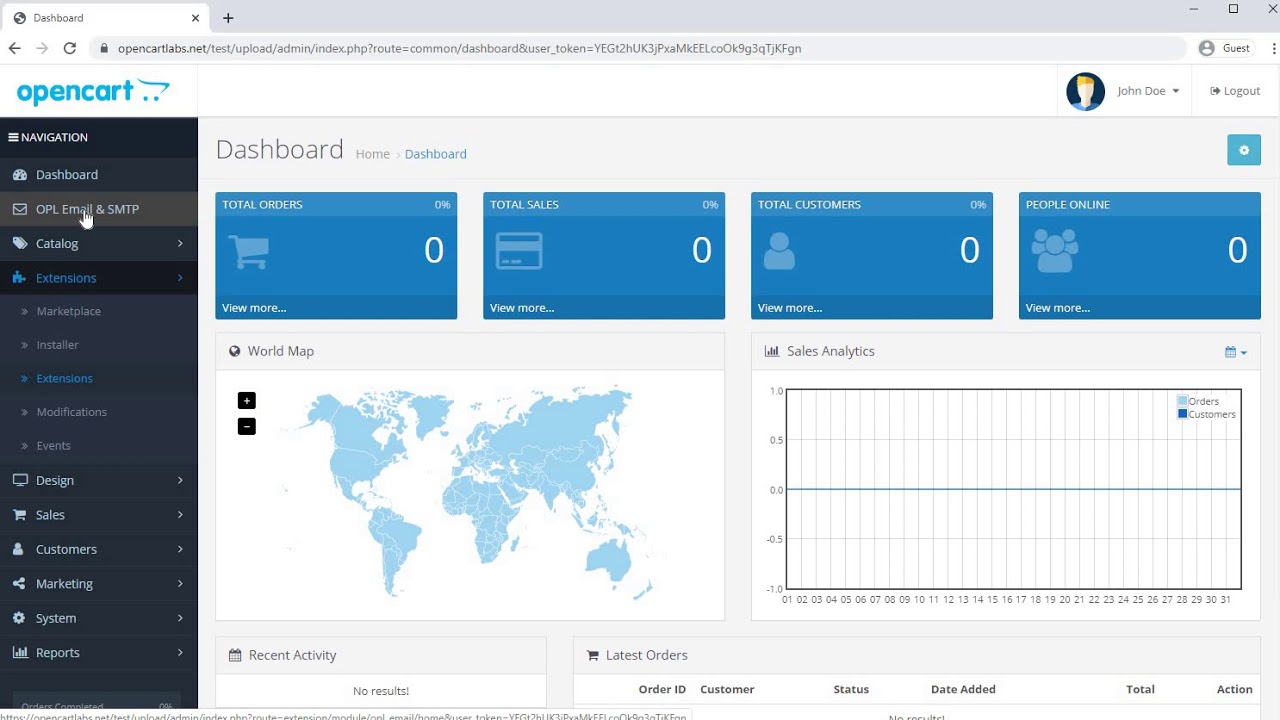Click the John Doe profile avatar

[x=1085, y=91]
